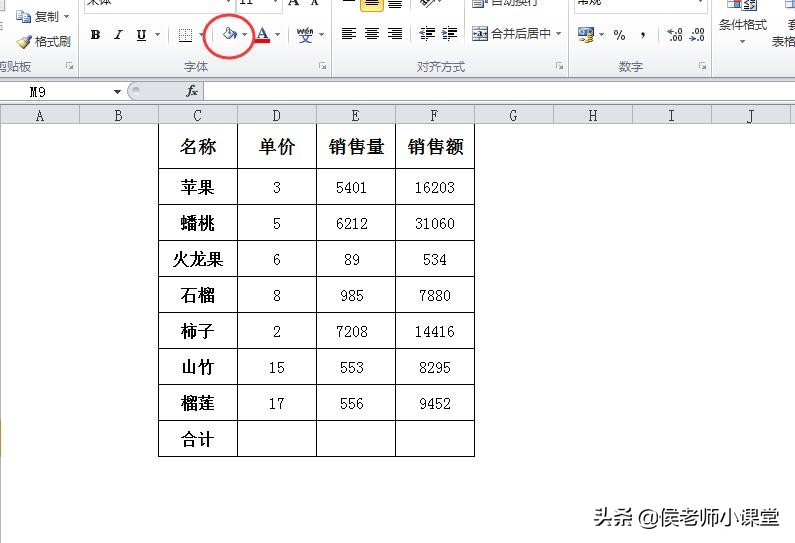
Task: Click the fx Insert Function button
Action: pyautogui.click(x=192, y=92)
